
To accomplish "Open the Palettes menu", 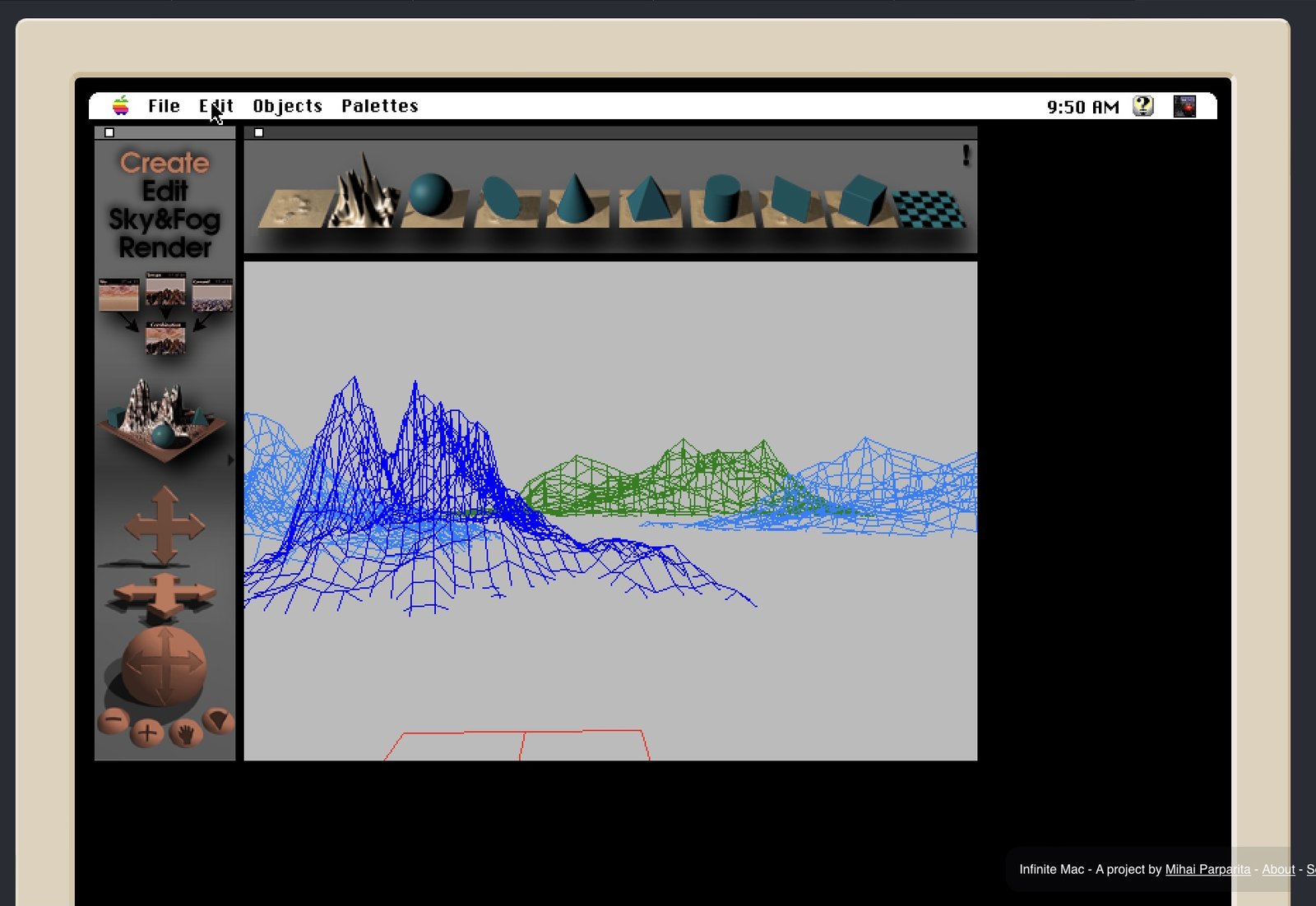I will click(379, 106).
